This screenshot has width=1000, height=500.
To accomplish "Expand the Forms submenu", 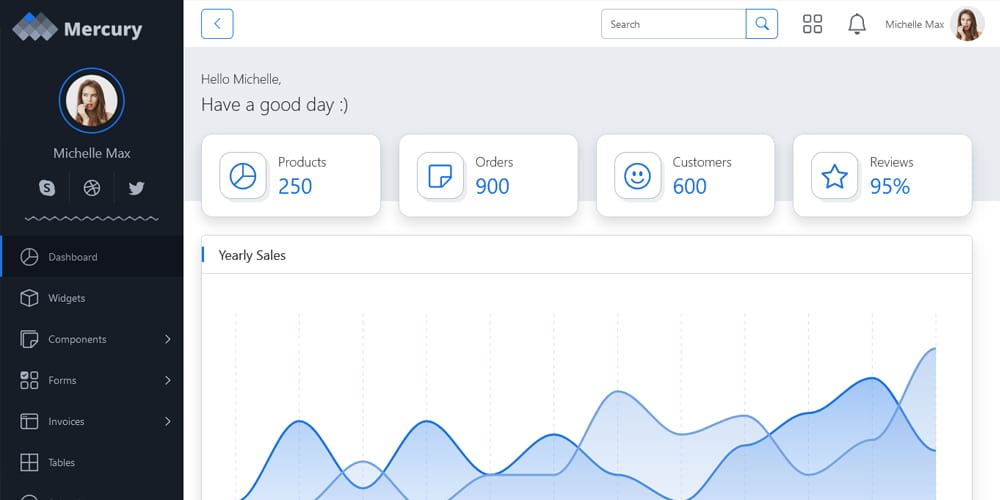I will [x=167, y=380].
